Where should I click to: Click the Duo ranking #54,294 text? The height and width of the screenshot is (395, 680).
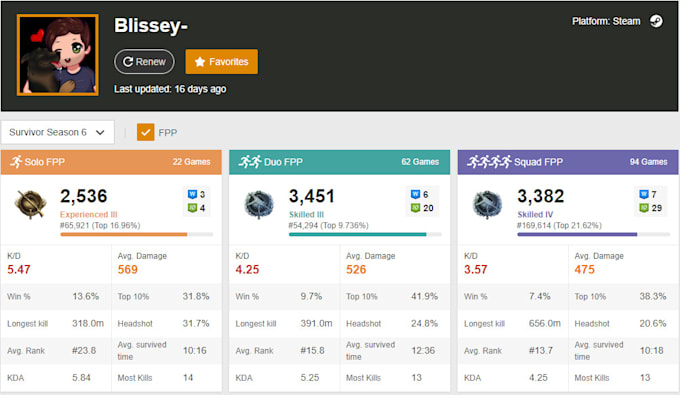click(329, 225)
